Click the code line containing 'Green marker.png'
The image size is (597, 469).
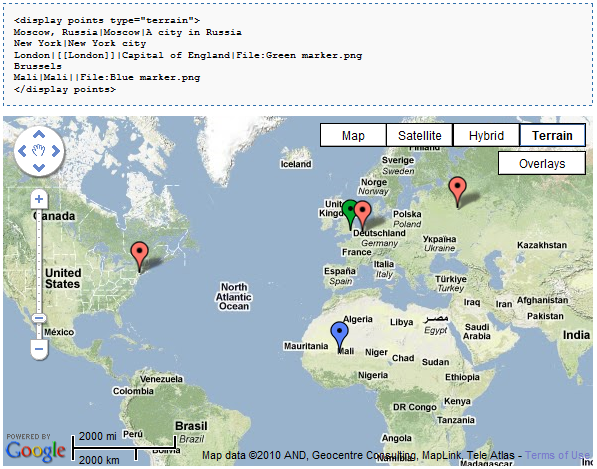pos(188,55)
